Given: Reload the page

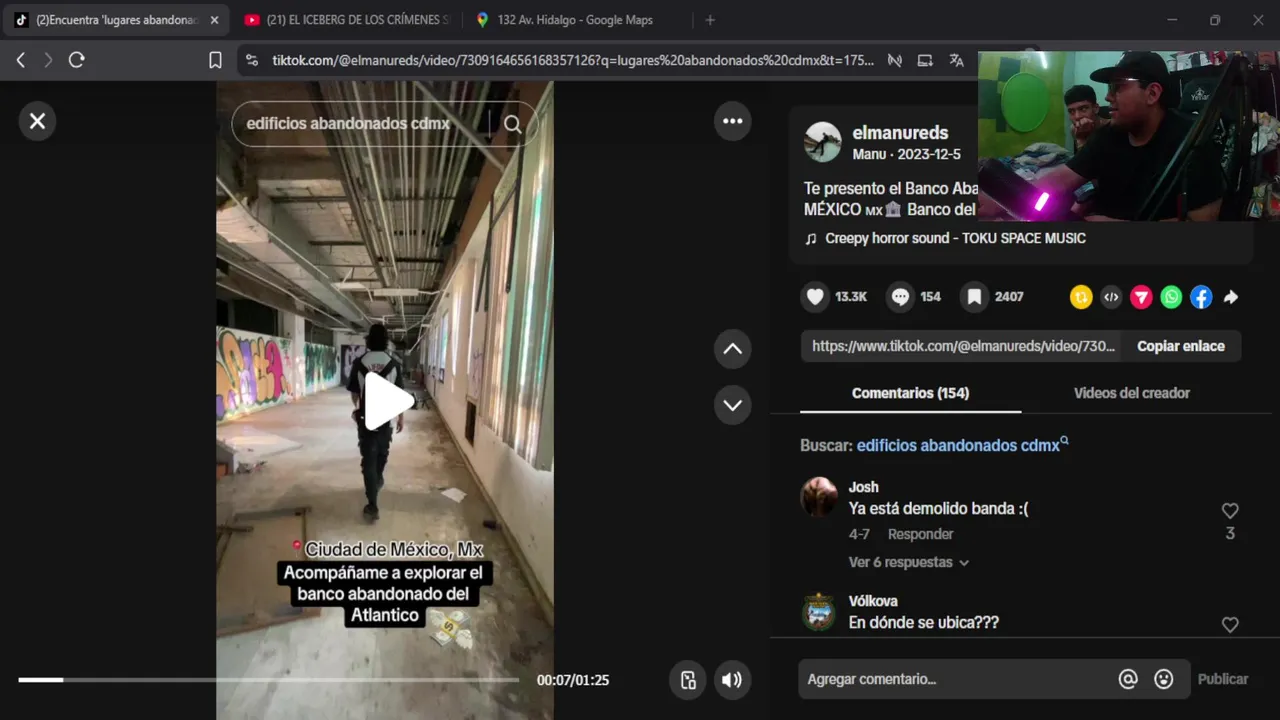Looking at the screenshot, I should (76, 60).
